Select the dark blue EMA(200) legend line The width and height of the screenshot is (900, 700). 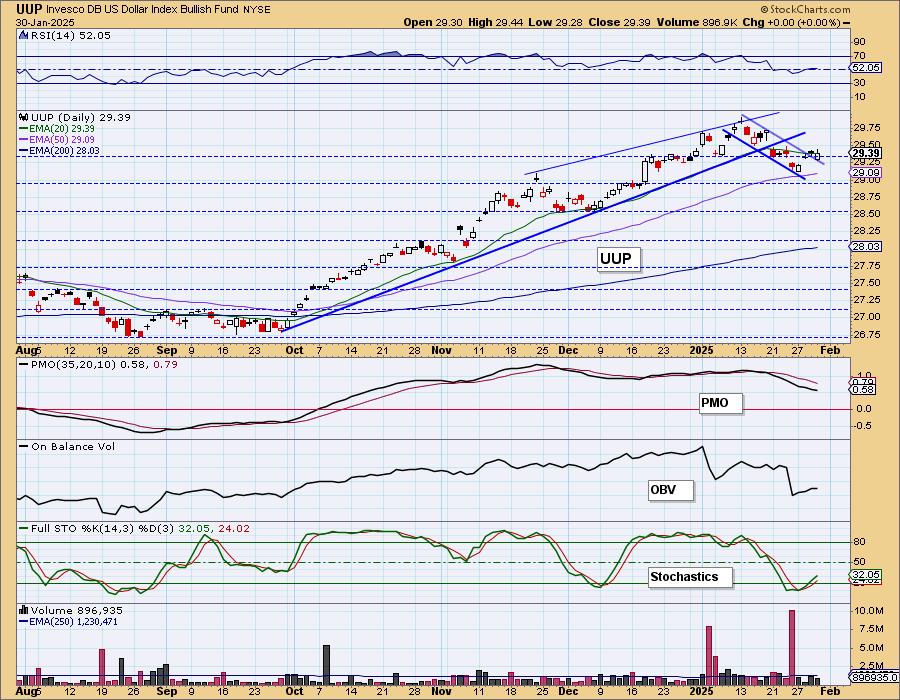click(24, 150)
